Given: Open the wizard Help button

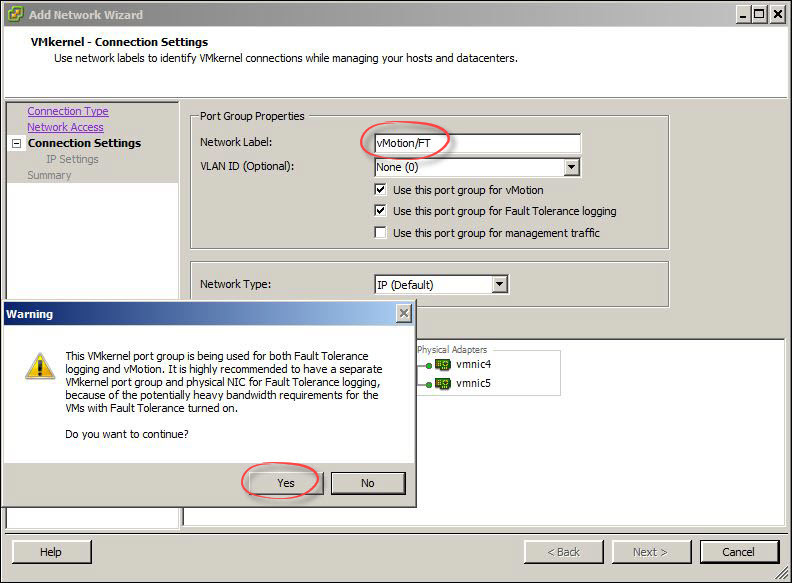Looking at the screenshot, I should pos(51,552).
